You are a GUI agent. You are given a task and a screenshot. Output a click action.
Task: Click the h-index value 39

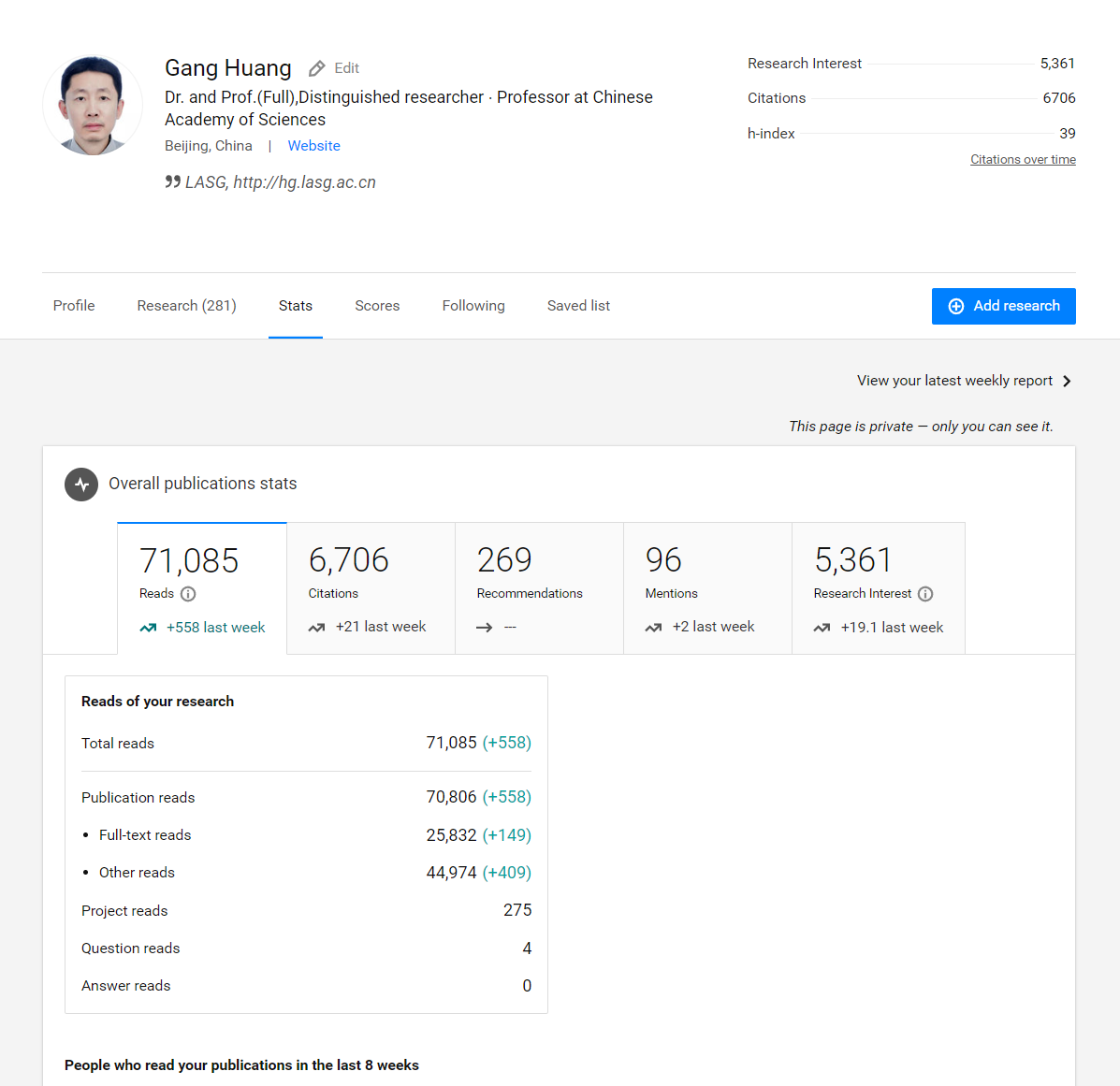tap(1068, 134)
